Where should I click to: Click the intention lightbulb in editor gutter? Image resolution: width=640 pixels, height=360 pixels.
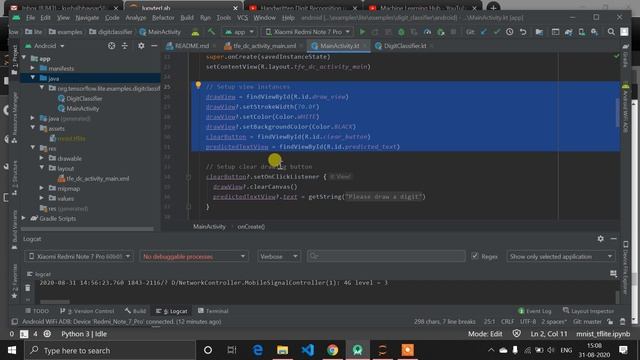(198, 85)
